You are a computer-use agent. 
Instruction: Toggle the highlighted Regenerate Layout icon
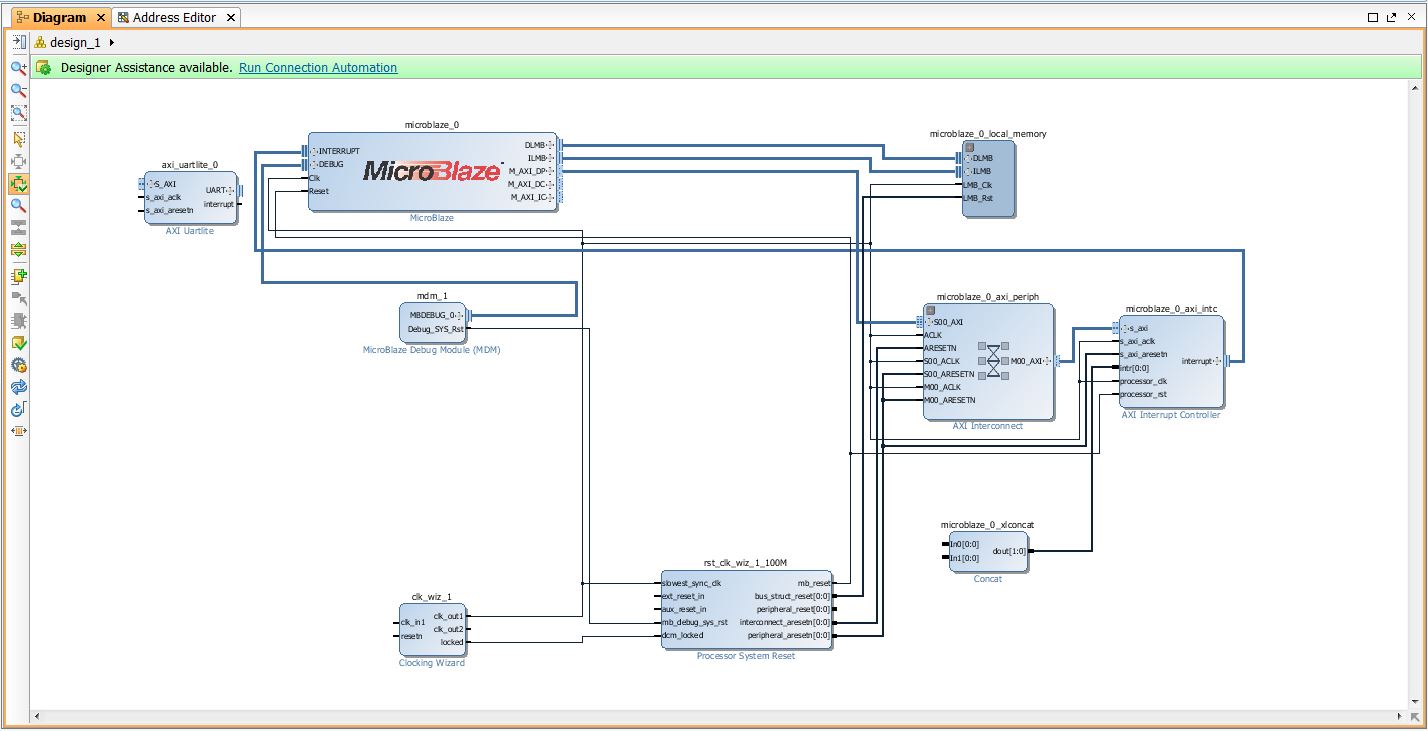[x=18, y=184]
